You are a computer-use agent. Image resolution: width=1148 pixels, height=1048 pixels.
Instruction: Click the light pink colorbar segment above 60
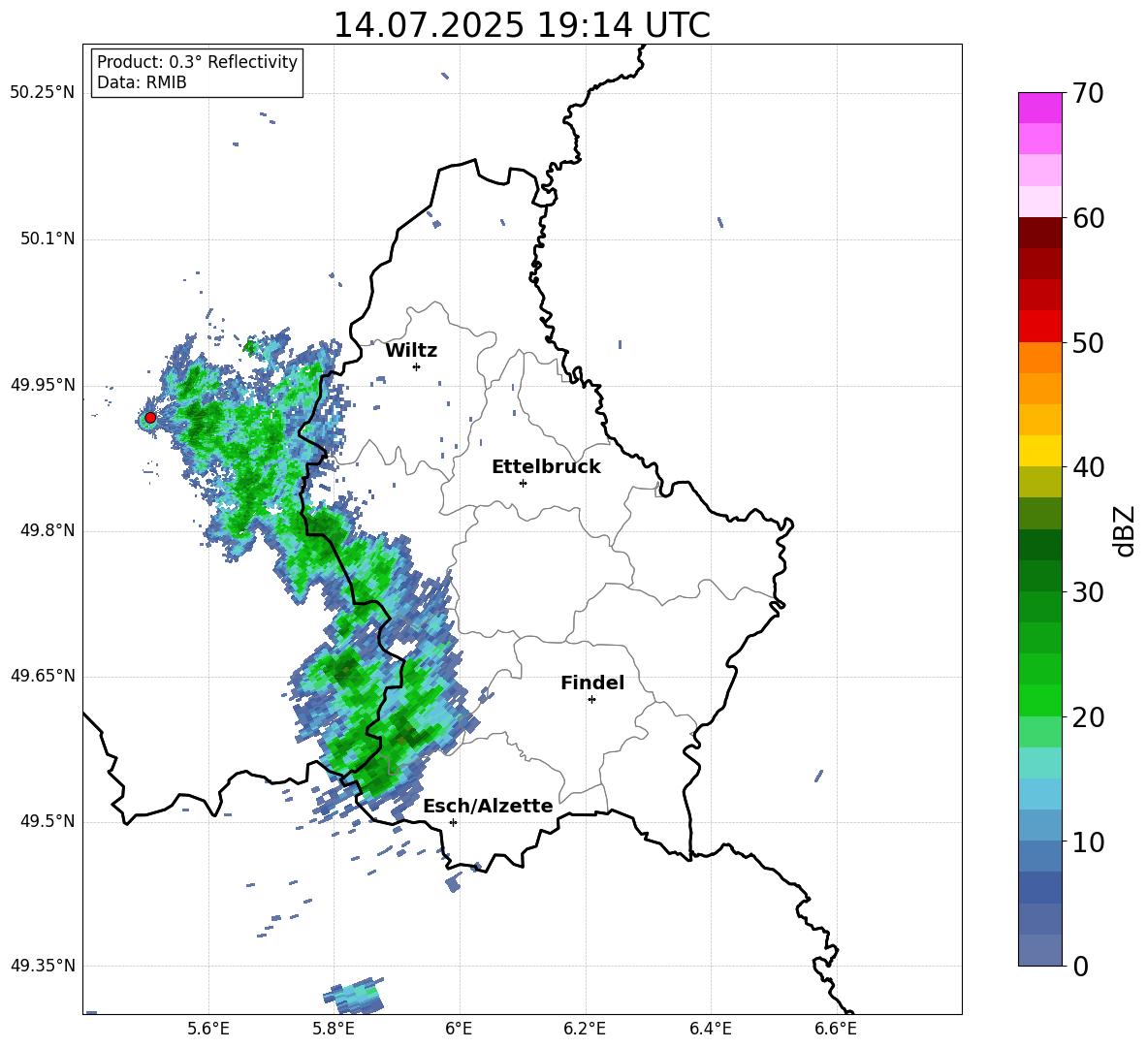click(1040, 202)
